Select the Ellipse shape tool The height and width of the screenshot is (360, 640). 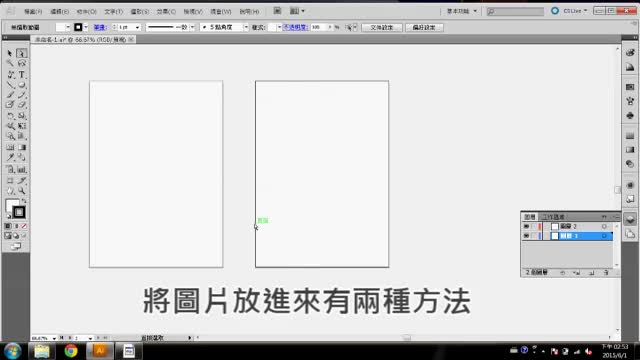point(22,85)
